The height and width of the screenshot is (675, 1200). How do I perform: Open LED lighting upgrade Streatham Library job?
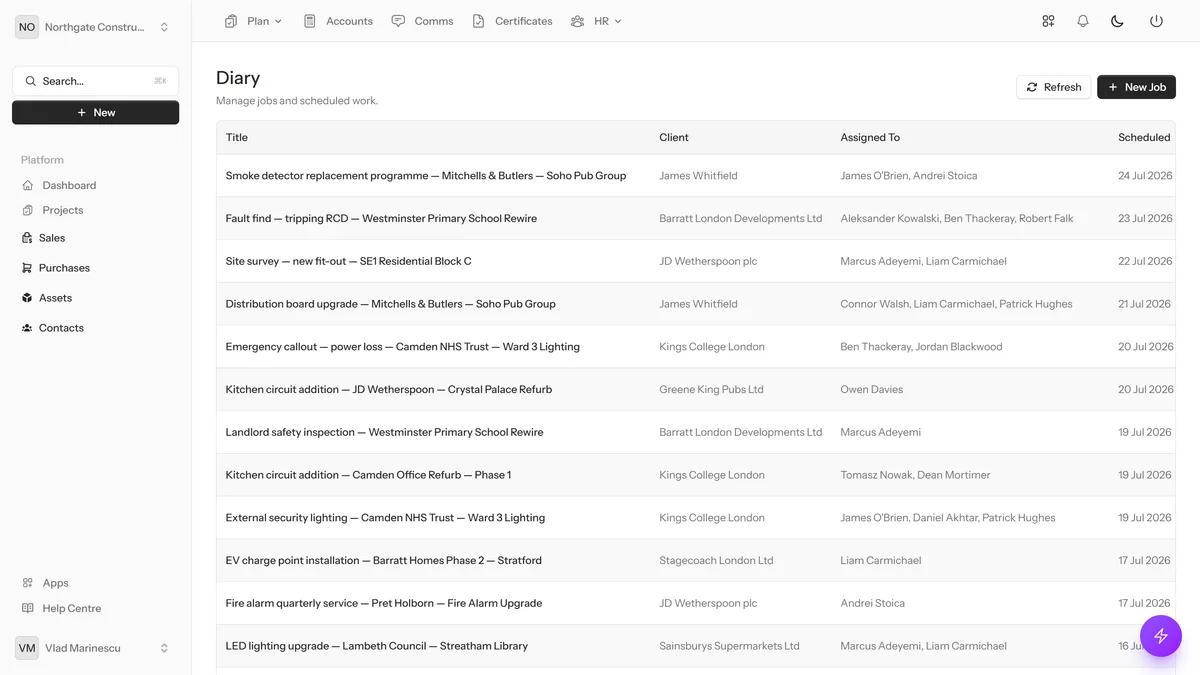tap(376, 646)
